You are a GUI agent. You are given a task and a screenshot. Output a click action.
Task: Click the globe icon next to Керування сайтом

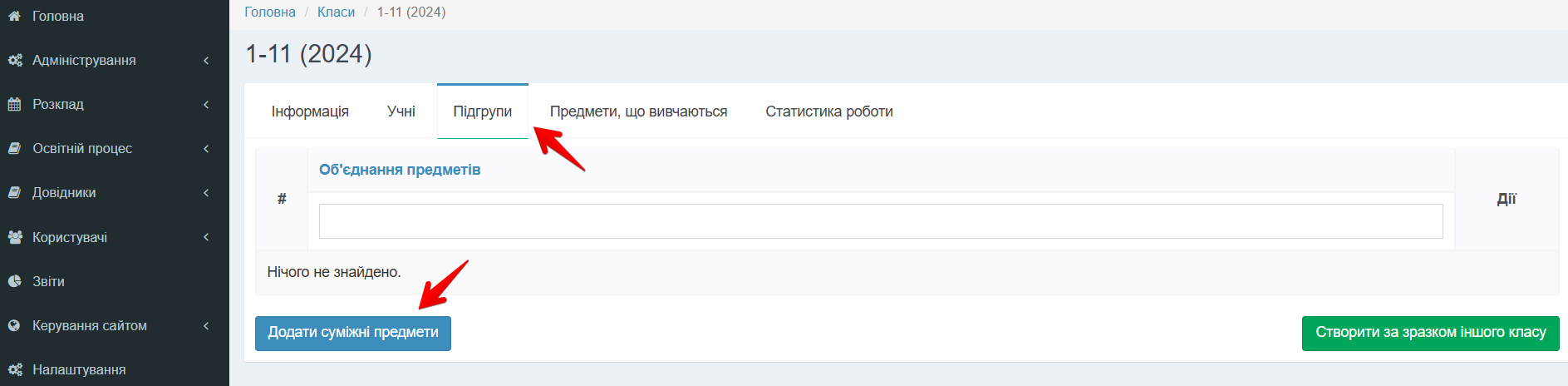14,325
